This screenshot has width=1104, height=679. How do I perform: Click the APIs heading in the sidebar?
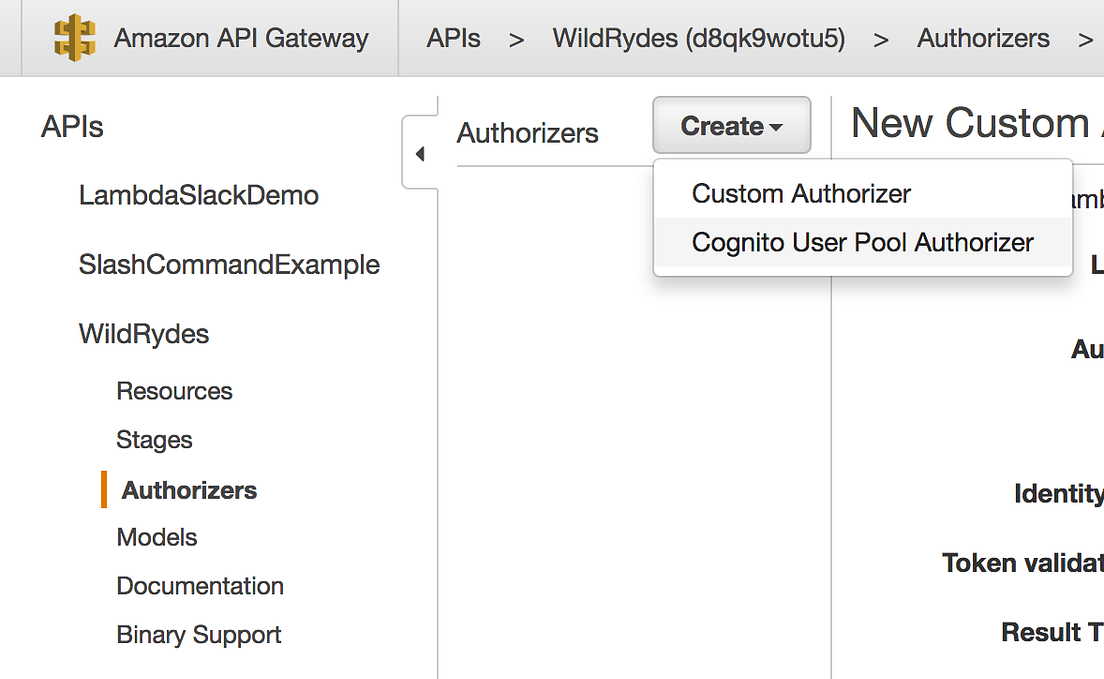[x=72, y=127]
